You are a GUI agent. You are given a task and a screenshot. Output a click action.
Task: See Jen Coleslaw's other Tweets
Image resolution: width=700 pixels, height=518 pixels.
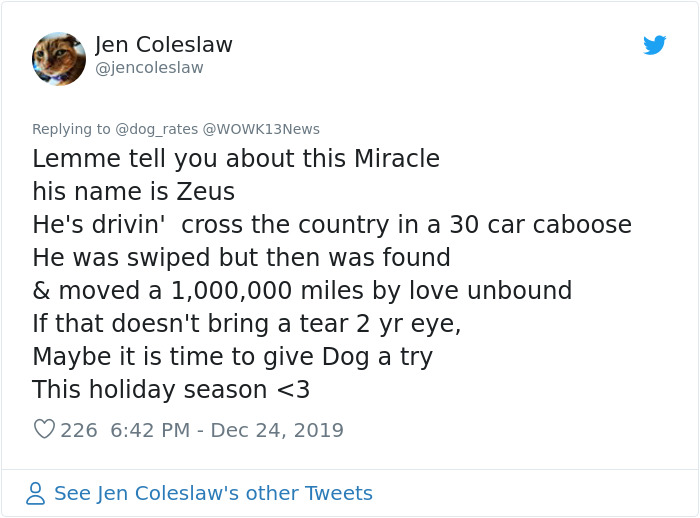pos(213,493)
